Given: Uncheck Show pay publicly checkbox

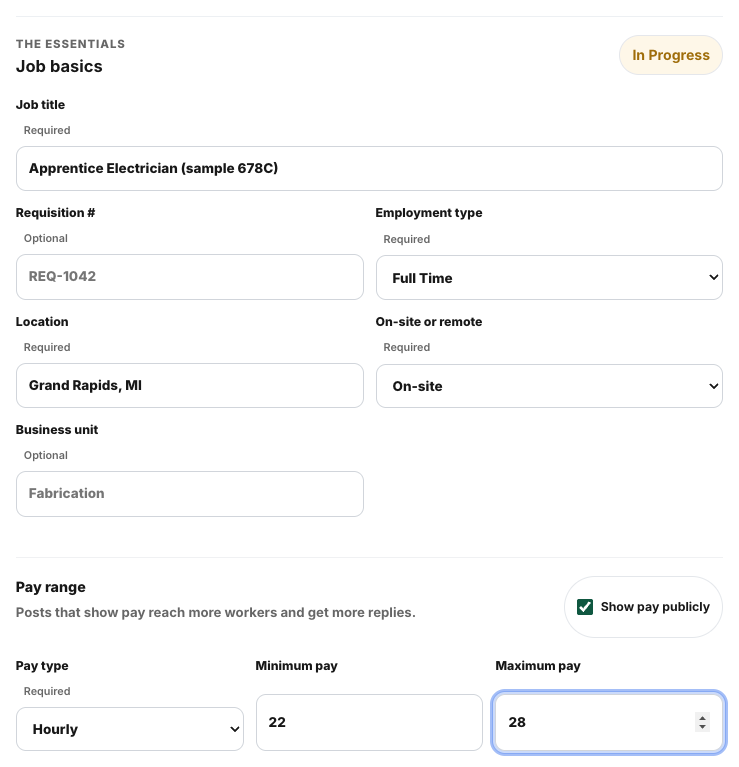Looking at the screenshot, I should click(x=585, y=607).
